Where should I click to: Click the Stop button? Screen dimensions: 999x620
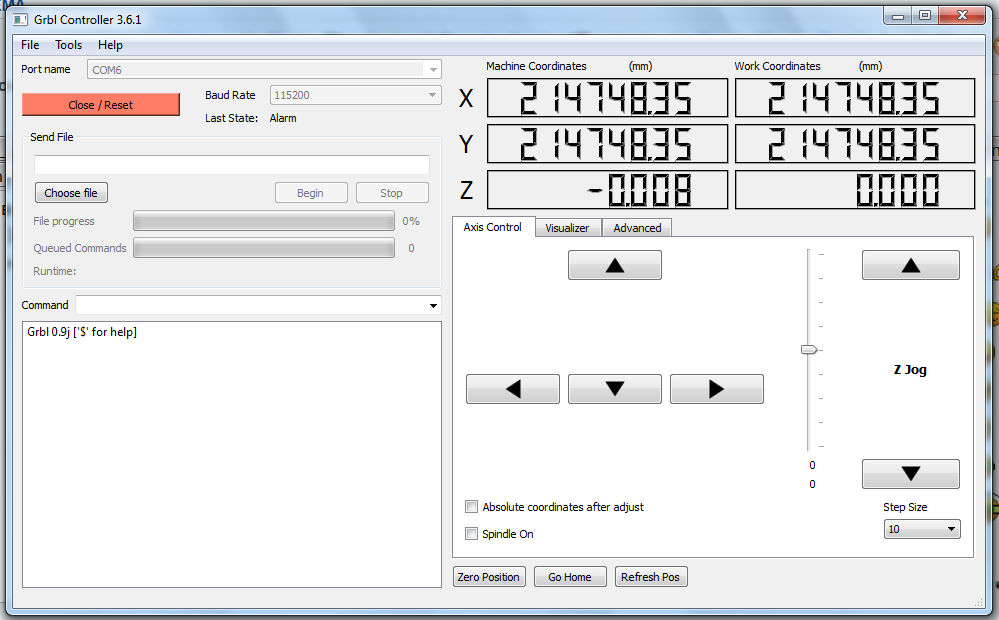pyautogui.click(x=392, y=192)
